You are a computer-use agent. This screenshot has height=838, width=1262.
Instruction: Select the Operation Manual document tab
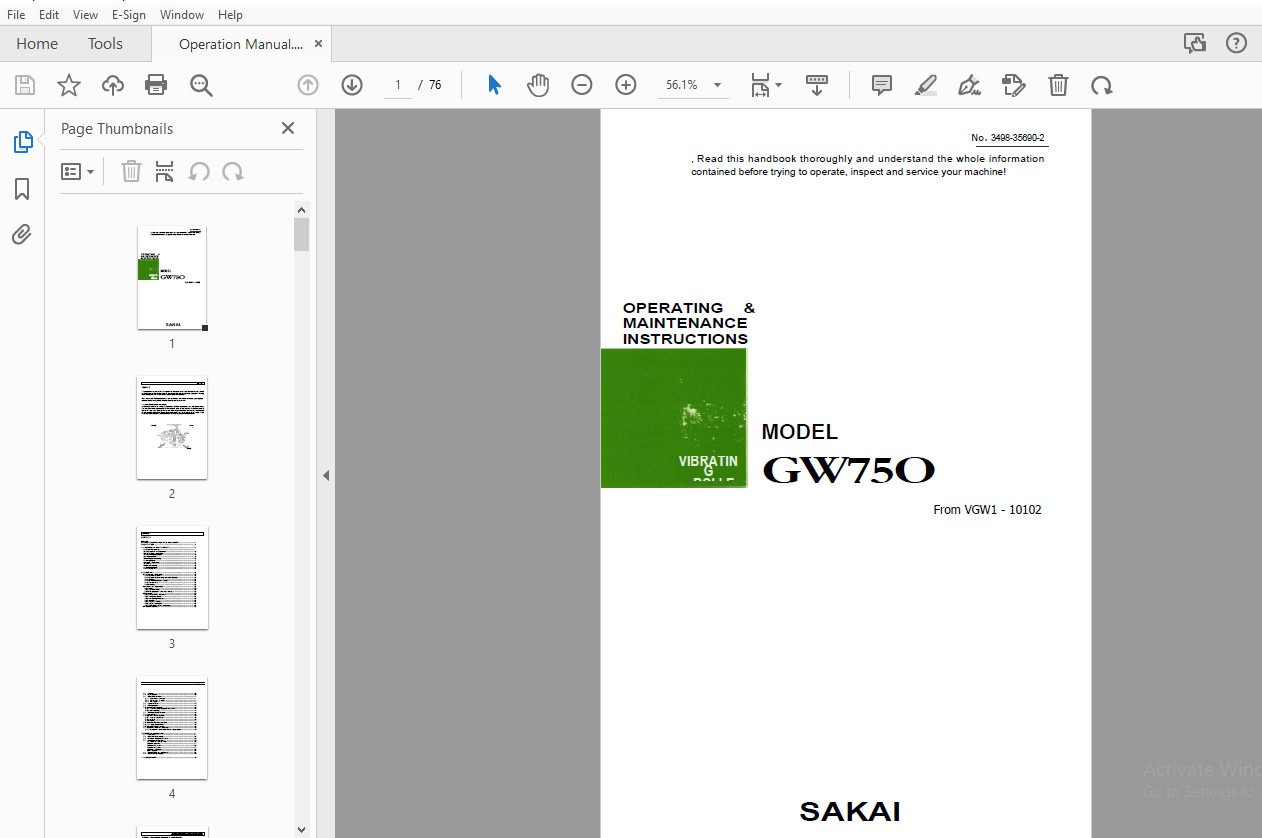[x=241, y=44]
